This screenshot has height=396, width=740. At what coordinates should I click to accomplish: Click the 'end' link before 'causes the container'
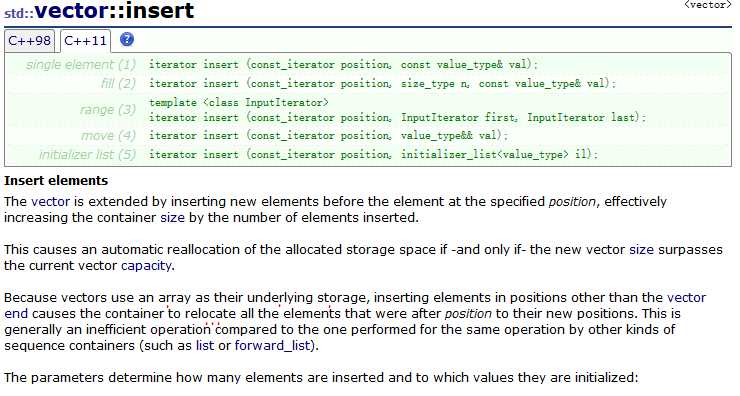[16, 314]
